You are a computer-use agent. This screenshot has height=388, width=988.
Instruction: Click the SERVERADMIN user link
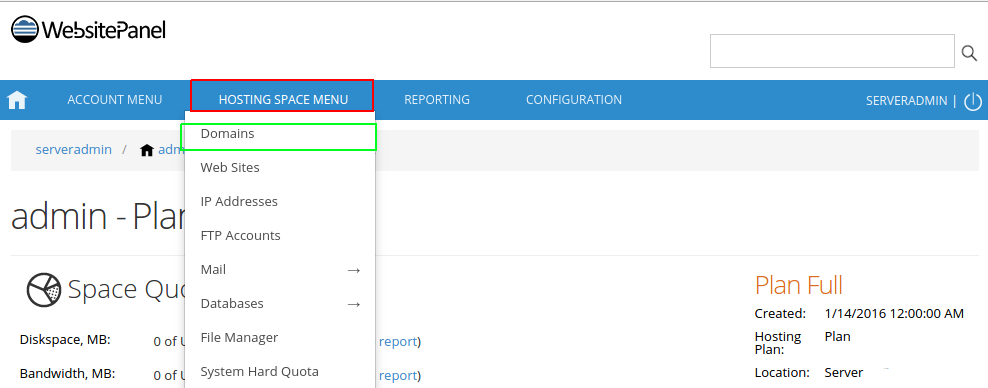click(906, 100)
